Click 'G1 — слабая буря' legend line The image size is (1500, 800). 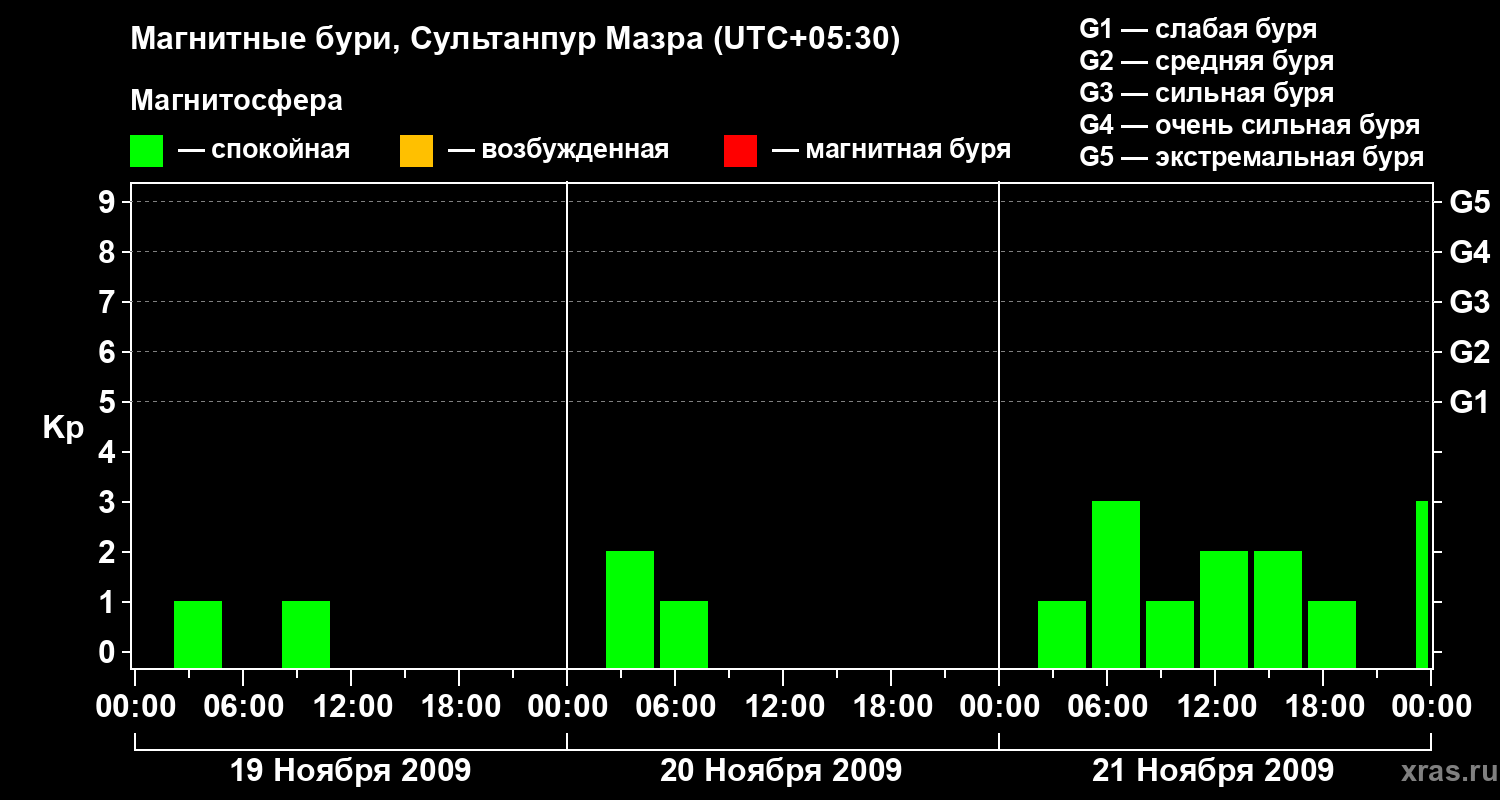(1198, 29)
